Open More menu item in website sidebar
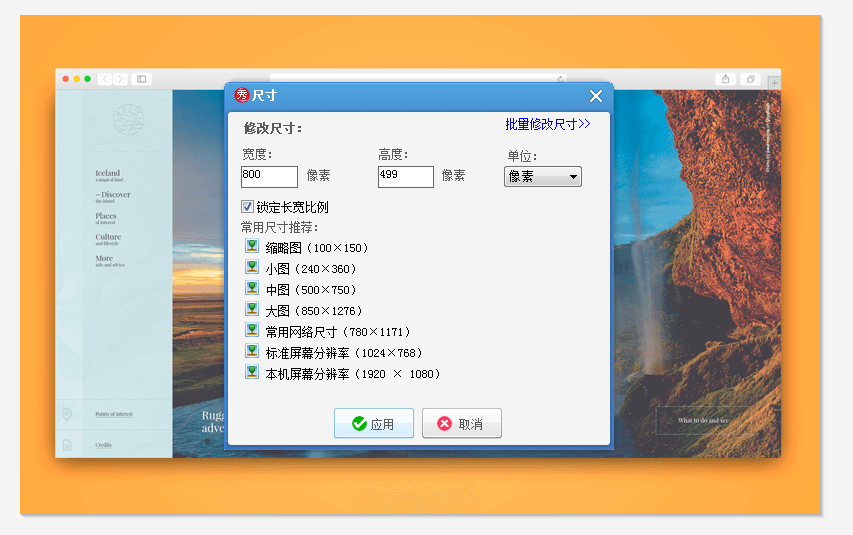Image resolution: width=853 pixels, height=535 pixels. coord(110,261)
